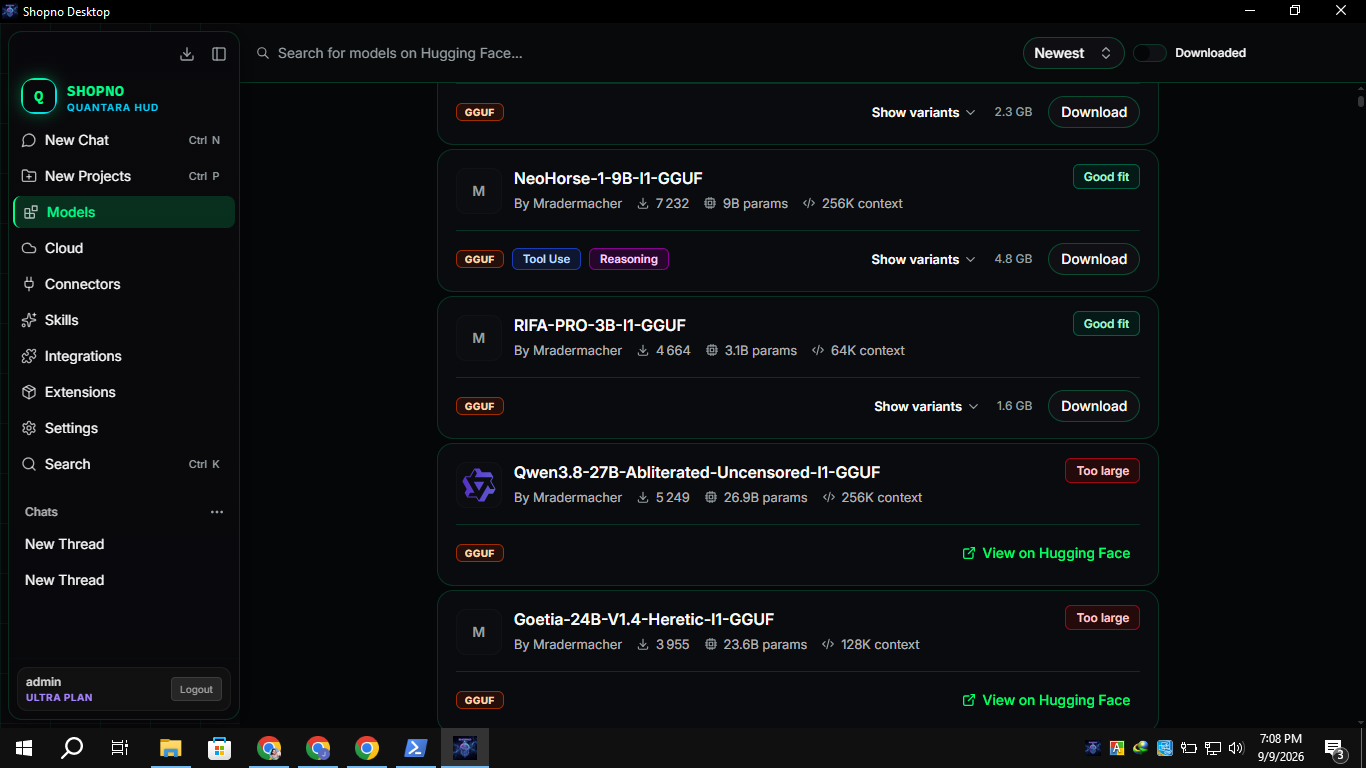Open Task View on the taskbar

120,748
